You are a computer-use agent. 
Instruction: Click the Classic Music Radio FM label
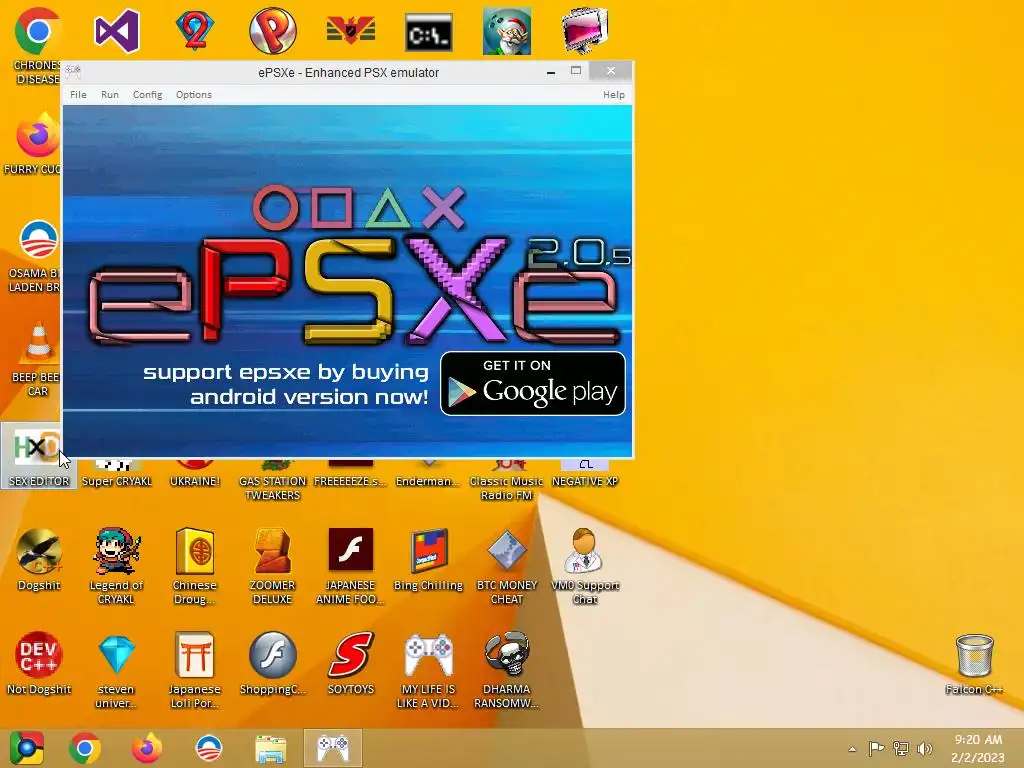tap(507, 488)
